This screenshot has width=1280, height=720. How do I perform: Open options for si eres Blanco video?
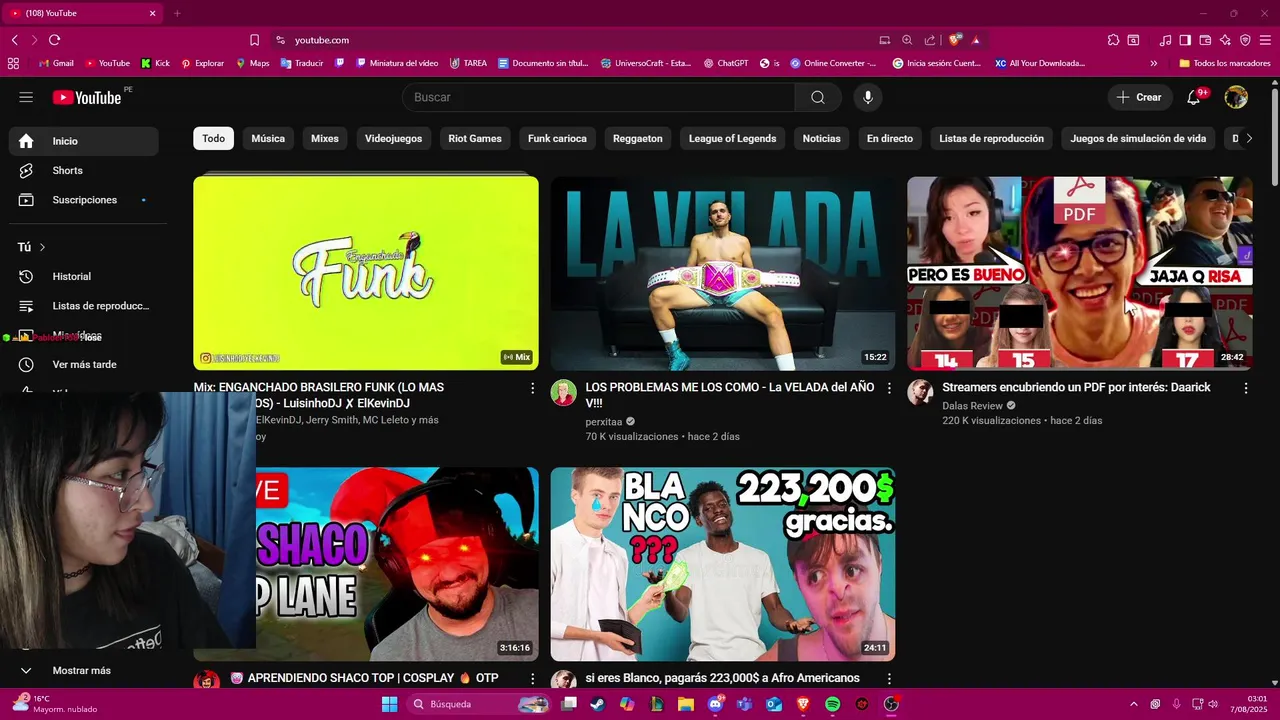pyautogui.click(x=889, y=679)
